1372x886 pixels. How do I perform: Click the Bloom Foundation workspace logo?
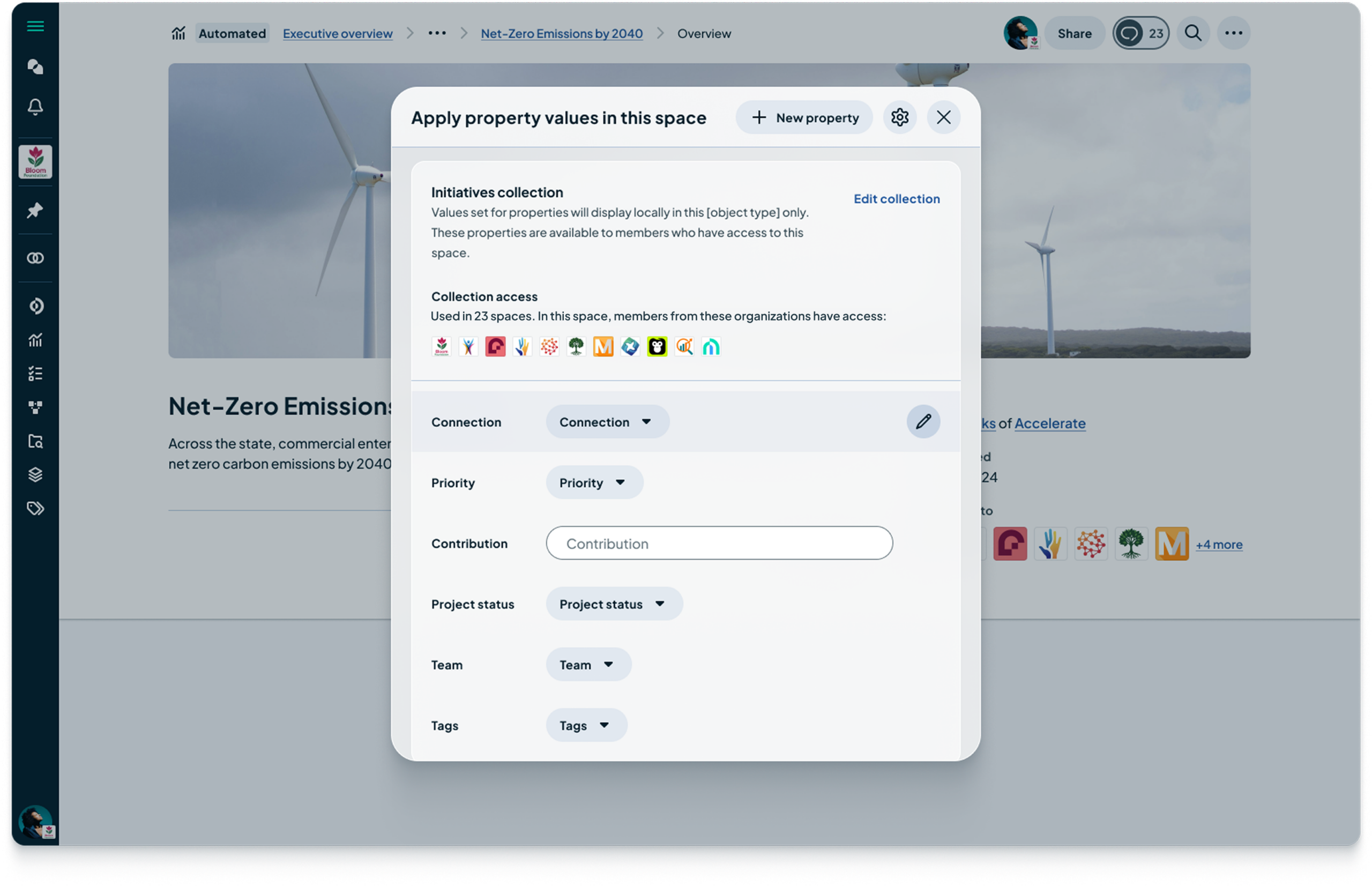[x=35, y=162]
